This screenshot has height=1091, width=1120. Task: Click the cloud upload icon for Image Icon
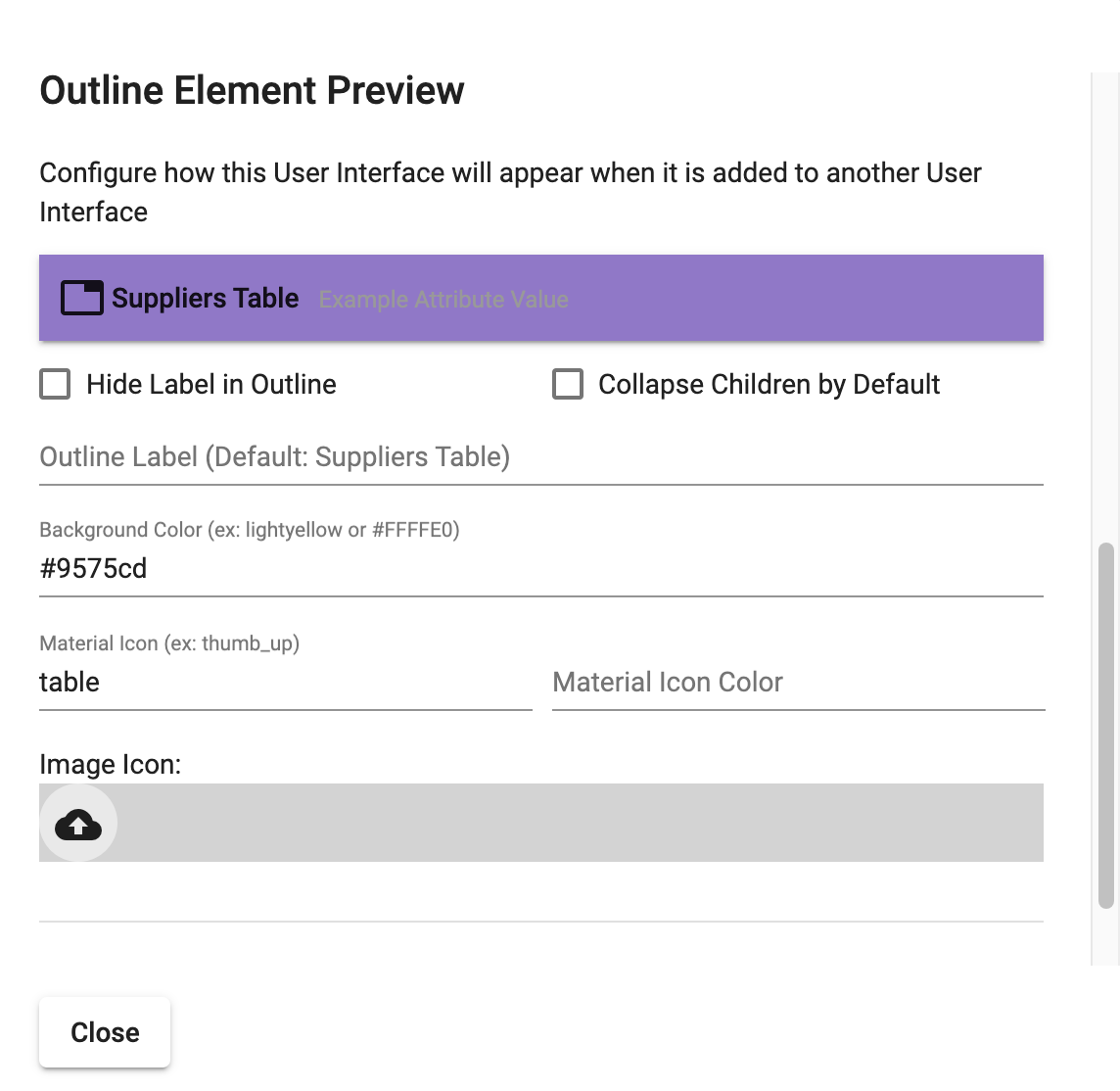(78, 824)
